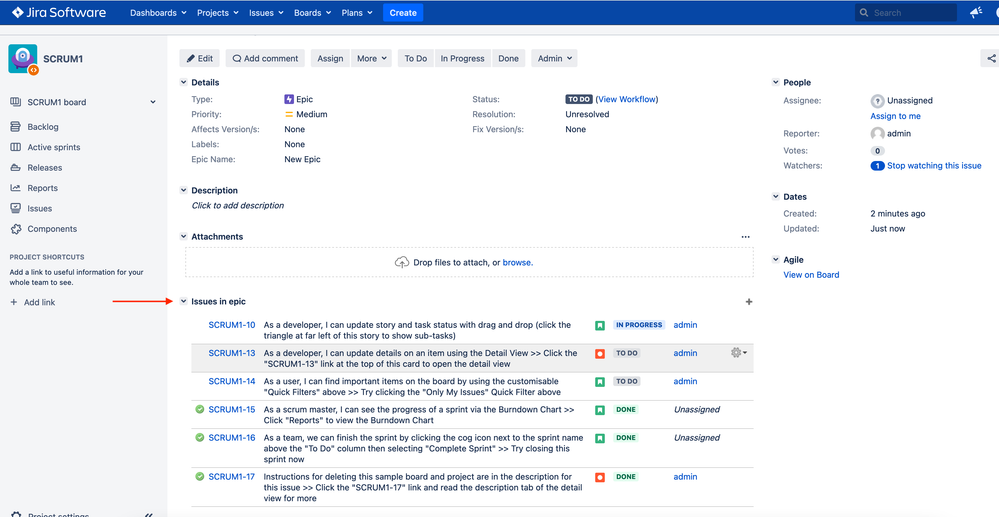Click the green resolved checkmark on SCRUM1-16
The image size is (999, 517).
[199, 437]
